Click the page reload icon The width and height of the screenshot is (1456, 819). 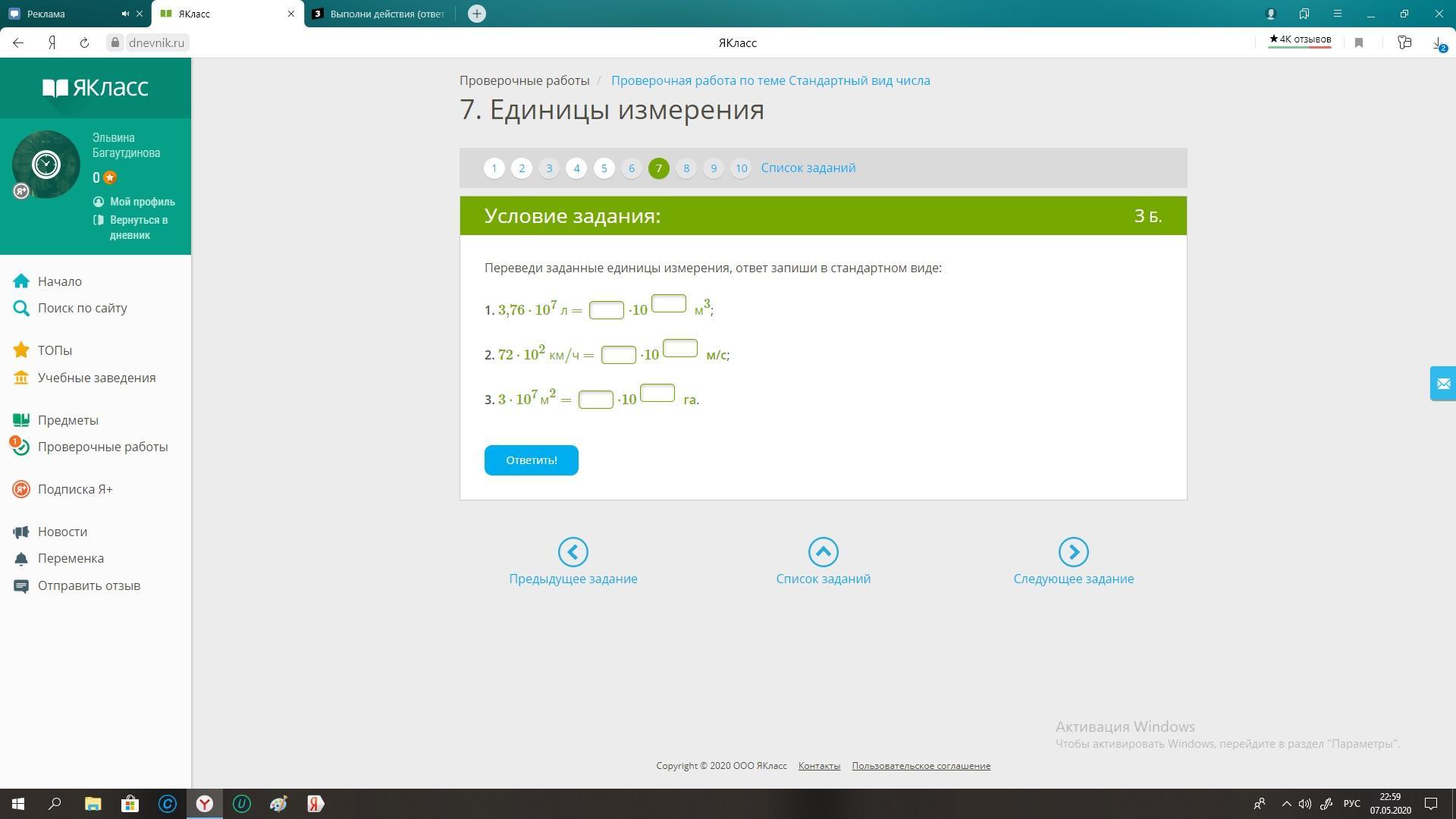(84, 43)
